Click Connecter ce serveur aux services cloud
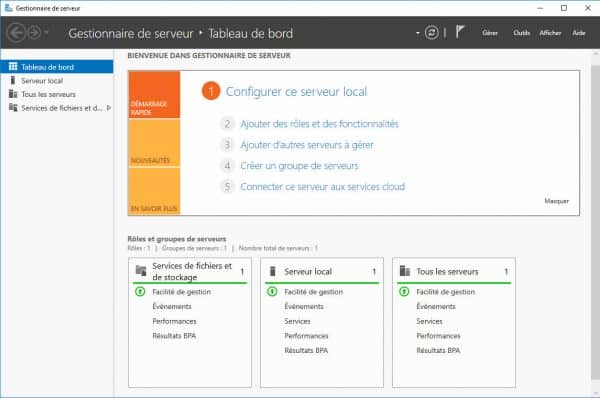Viewport: 600px width, 398px height. [x=323, y=187]
